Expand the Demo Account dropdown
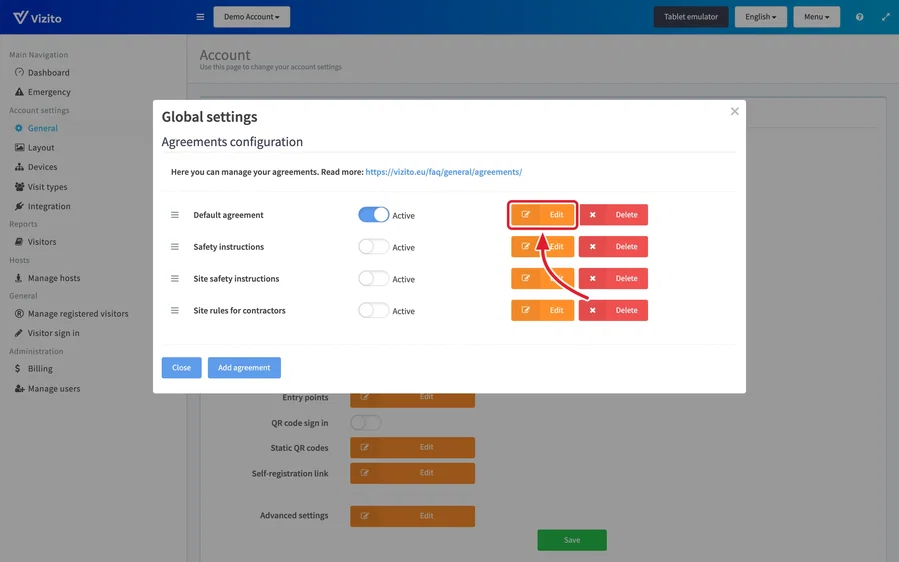Viewport: 899px width, 562px height. (x=252, y=17)
